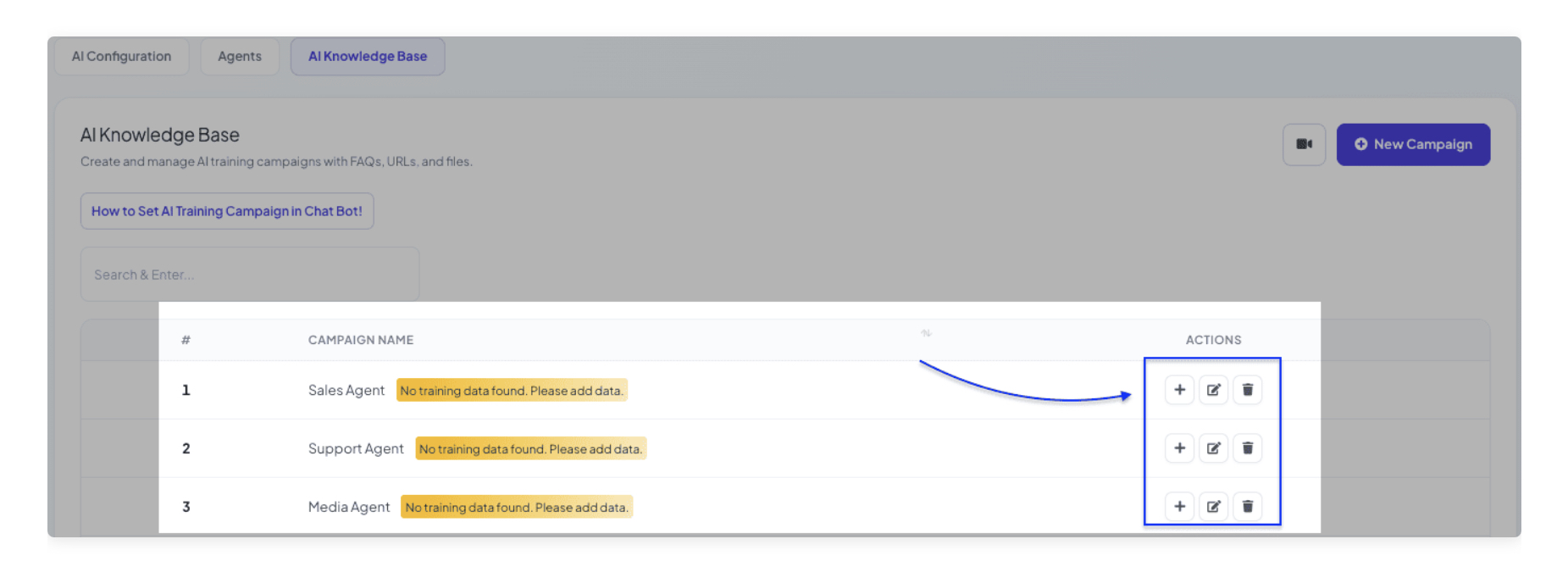Click the Support Agent campaign name

point(356,448)
